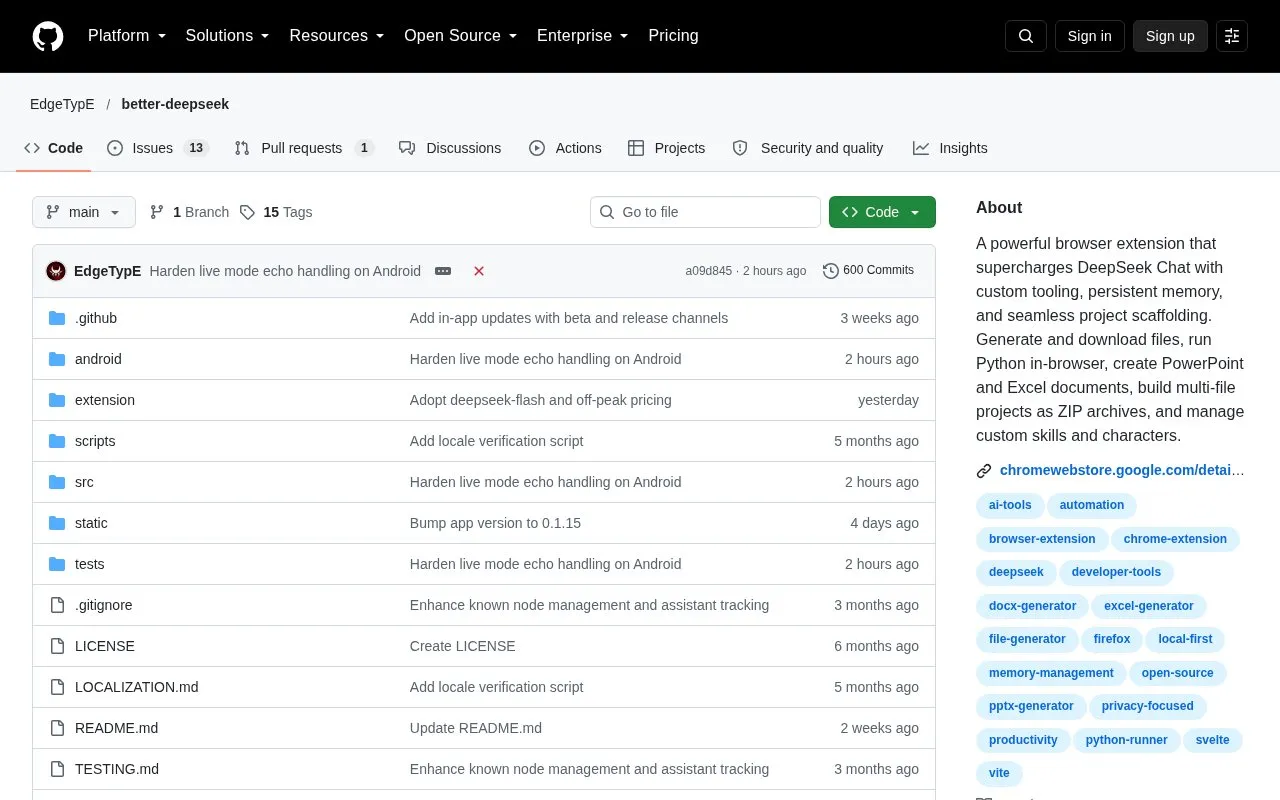This screenshot has height=800, width=1280.
Task: Switch to the Issues tab
Action: point(158,148)
